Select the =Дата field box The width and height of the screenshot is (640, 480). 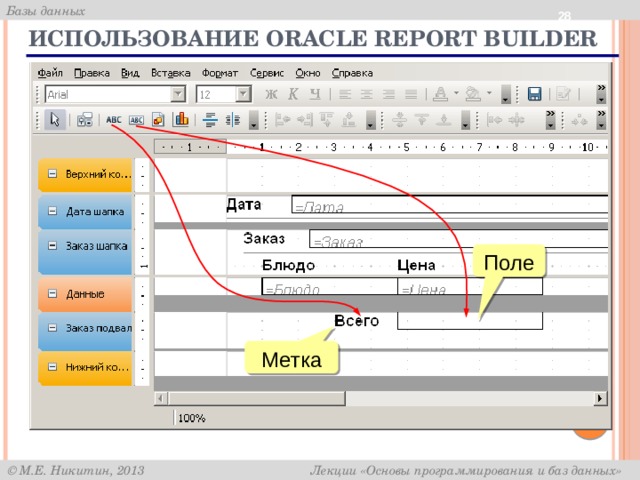point(450,204)
